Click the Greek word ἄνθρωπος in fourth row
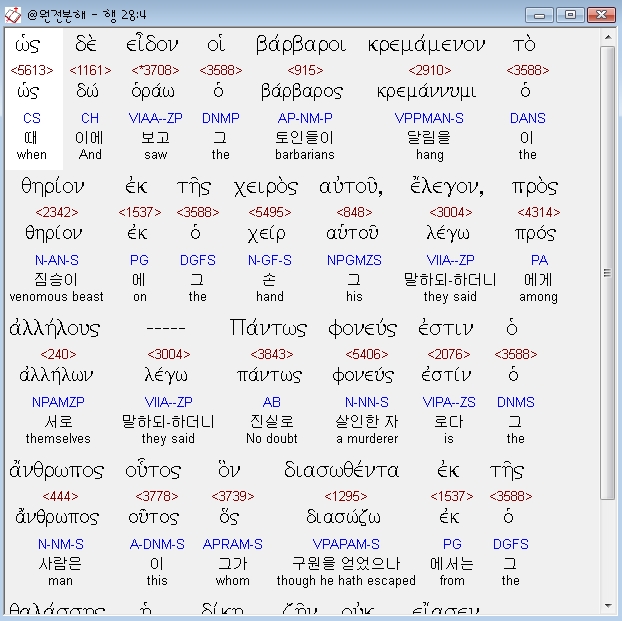This screenshot has height=621, width=622. pos(57,471)
